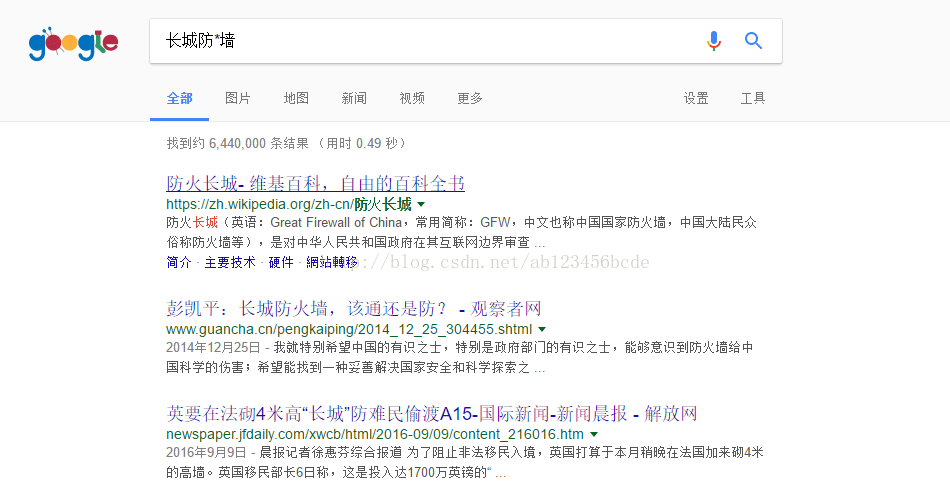This screenshot has height=502, width=950.
Task: Open the 简介 sitelink
Action: click(x=179, y=262)
